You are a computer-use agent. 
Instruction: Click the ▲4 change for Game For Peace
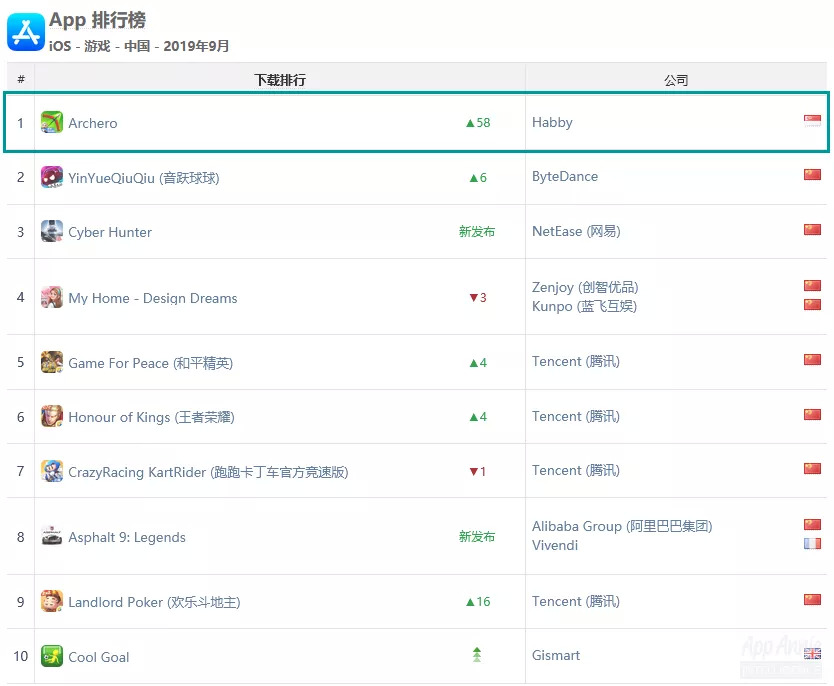[478, 363]
